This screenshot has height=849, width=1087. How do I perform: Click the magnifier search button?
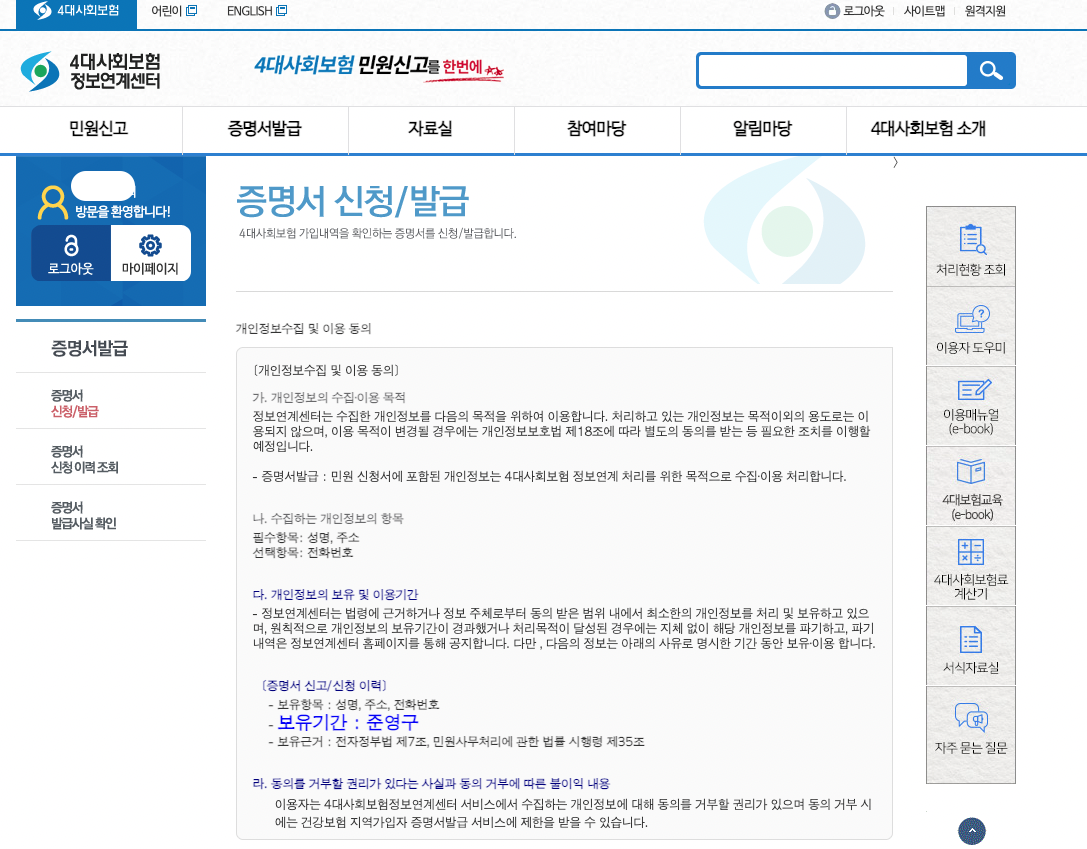coord(991,70)
